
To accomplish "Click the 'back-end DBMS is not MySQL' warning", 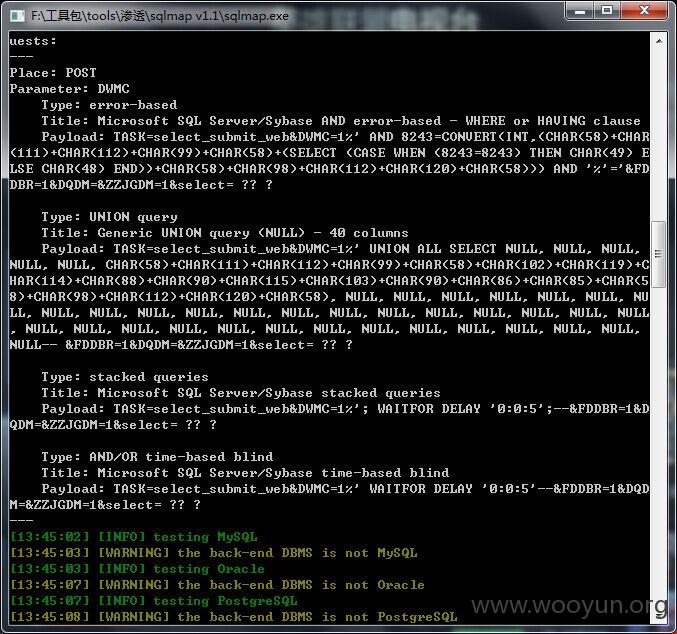I will [214, 553].
